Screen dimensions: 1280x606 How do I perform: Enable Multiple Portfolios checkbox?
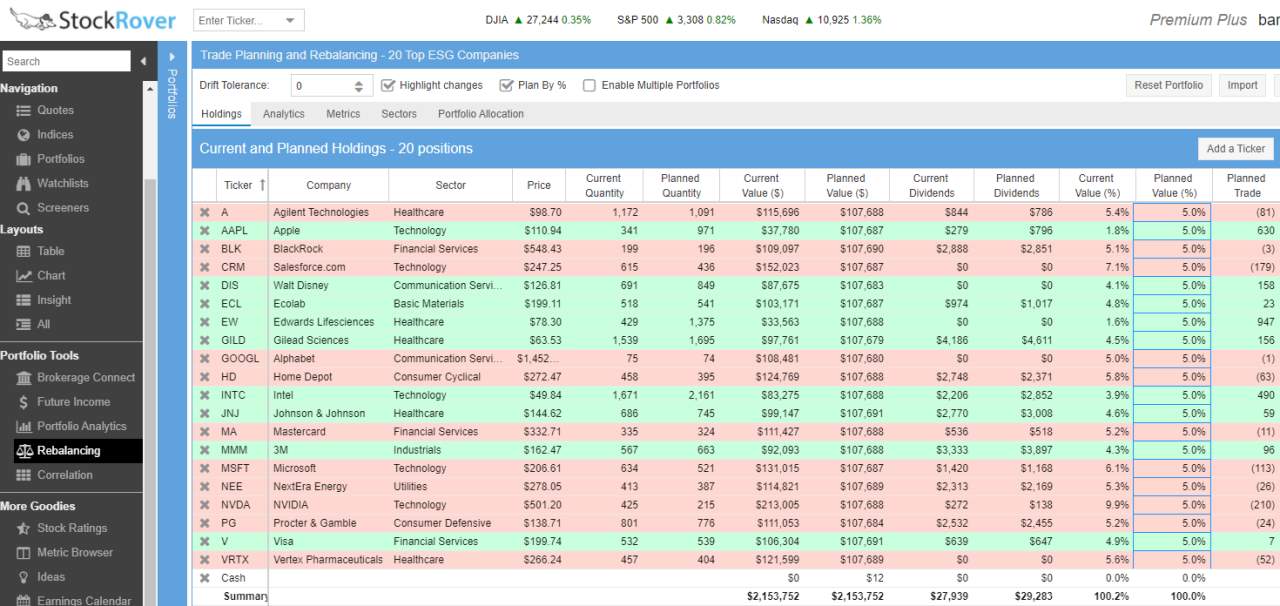pyautogui.click(x=589, y=85)
